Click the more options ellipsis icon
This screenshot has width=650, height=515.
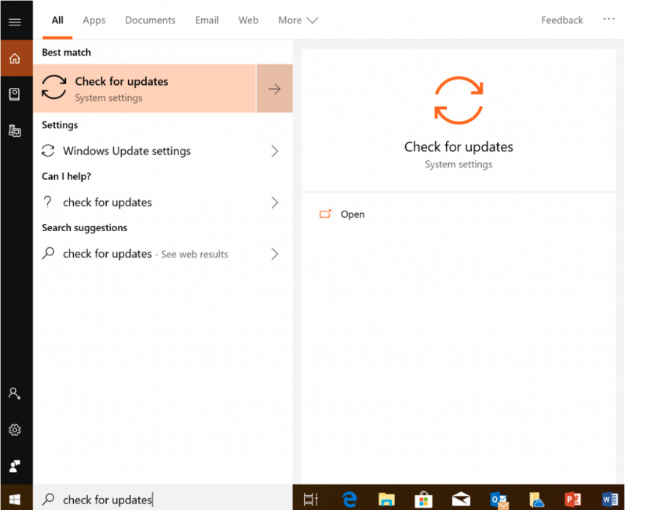[609, 19]
